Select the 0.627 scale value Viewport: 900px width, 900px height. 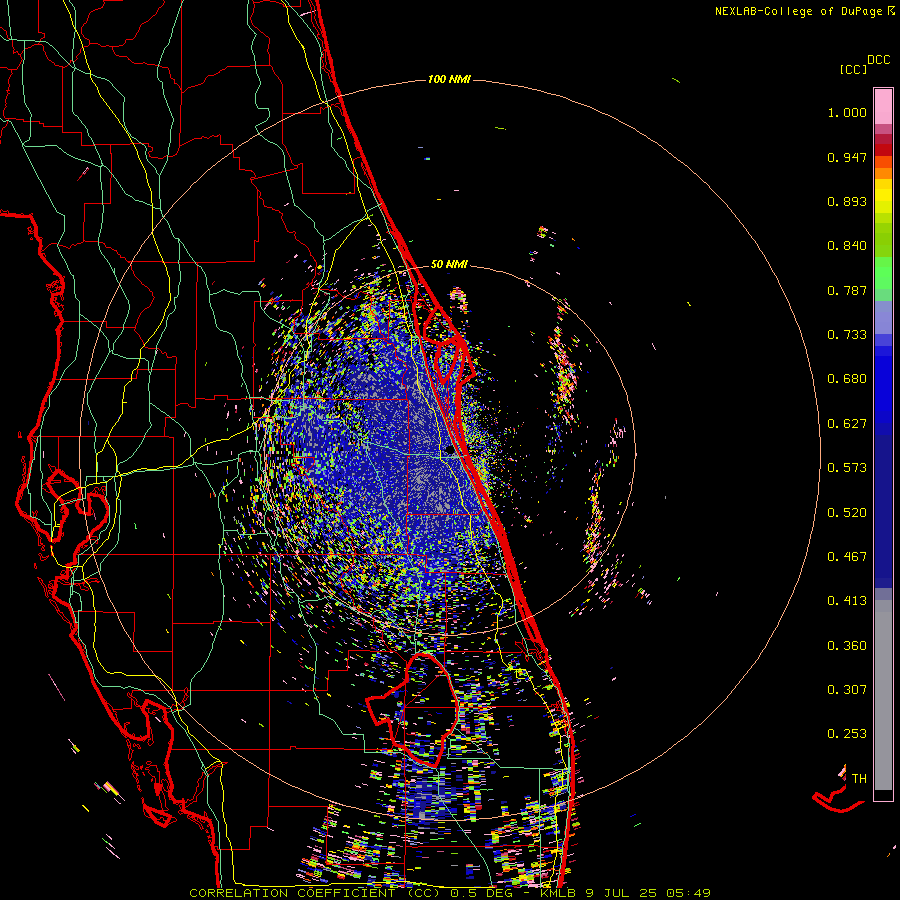tap(847, 424)
